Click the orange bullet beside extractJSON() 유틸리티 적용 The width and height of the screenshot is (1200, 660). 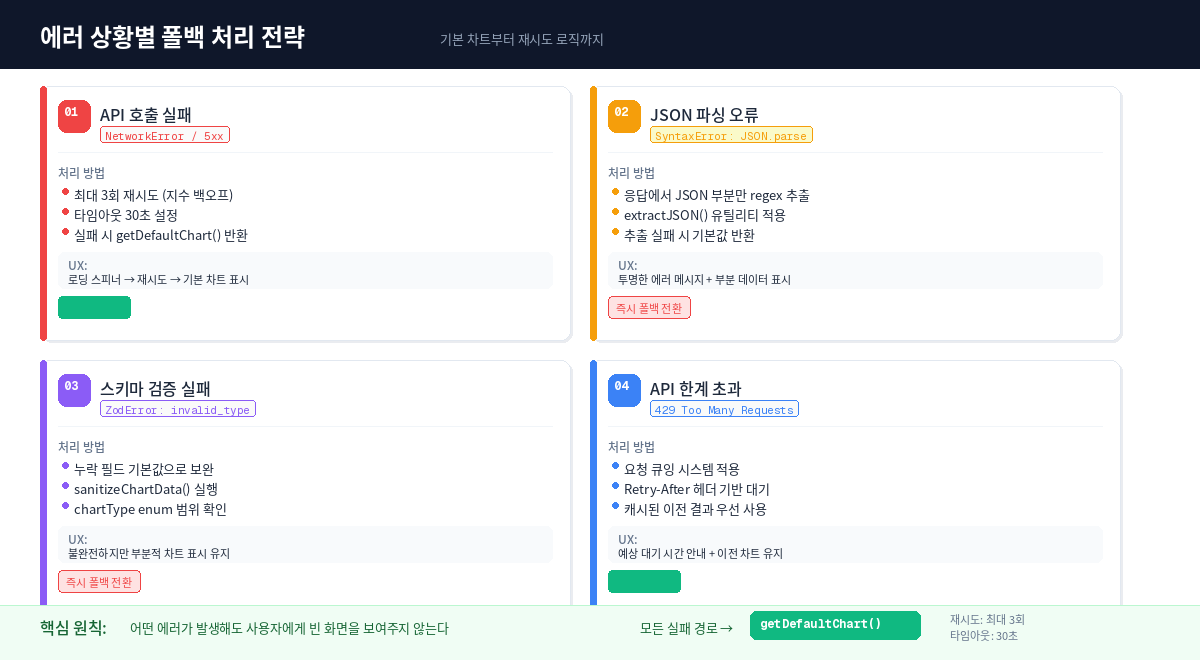tap(616, 213)
